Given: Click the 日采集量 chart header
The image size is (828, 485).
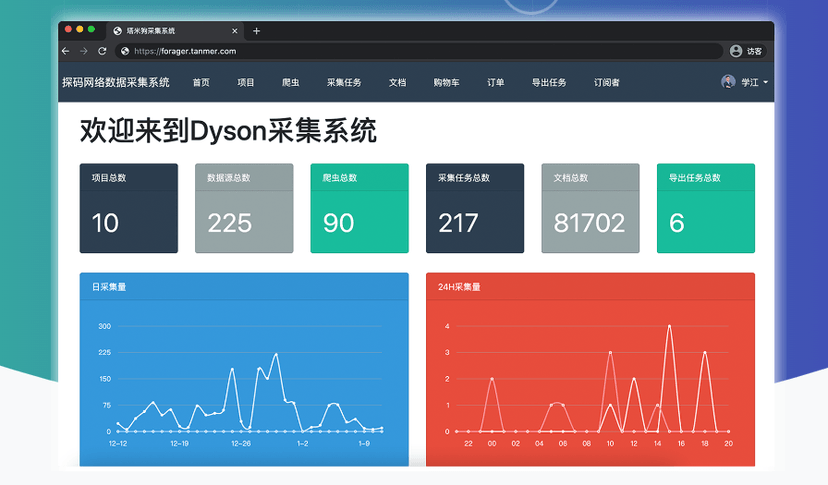Looking at the screenshot, I should pos(244,287).
